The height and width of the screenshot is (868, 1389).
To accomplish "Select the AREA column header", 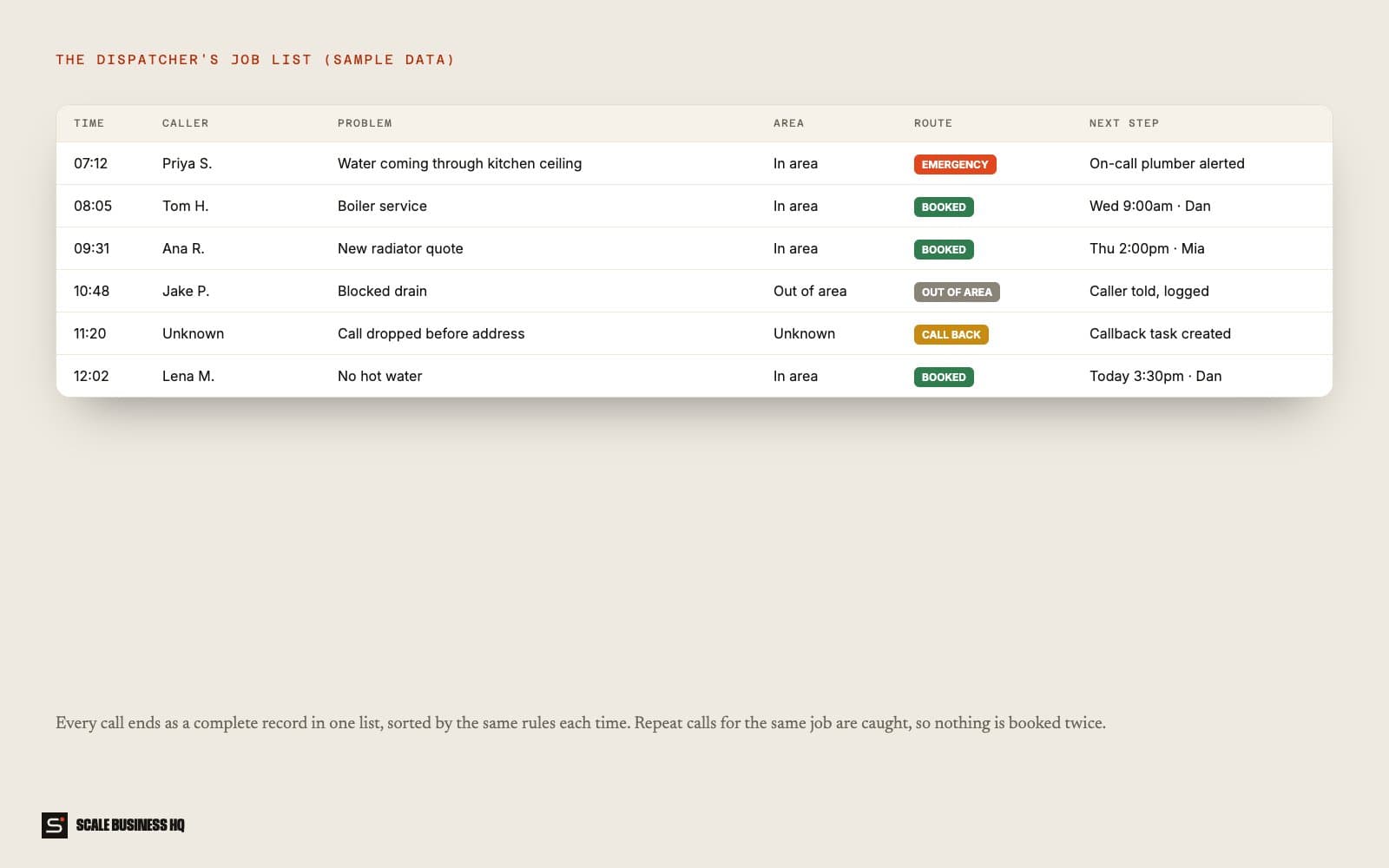I will tap(788, 123).
